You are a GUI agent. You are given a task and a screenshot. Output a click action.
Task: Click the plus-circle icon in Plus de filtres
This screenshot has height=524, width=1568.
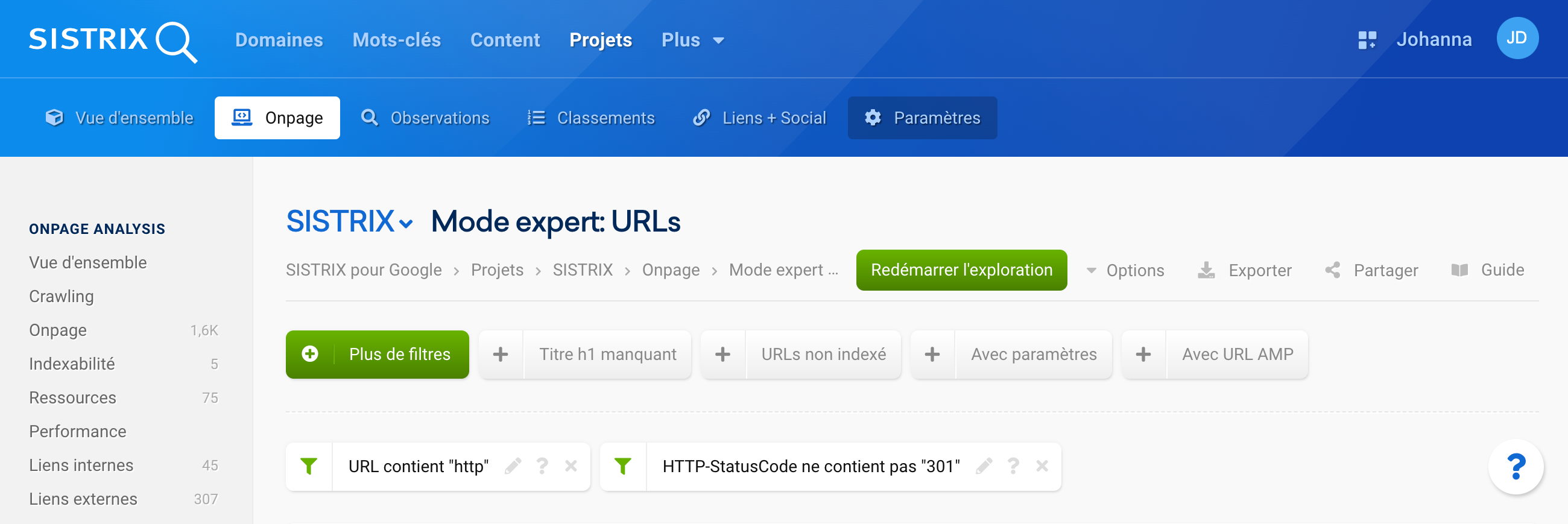(x=310, y=354)
